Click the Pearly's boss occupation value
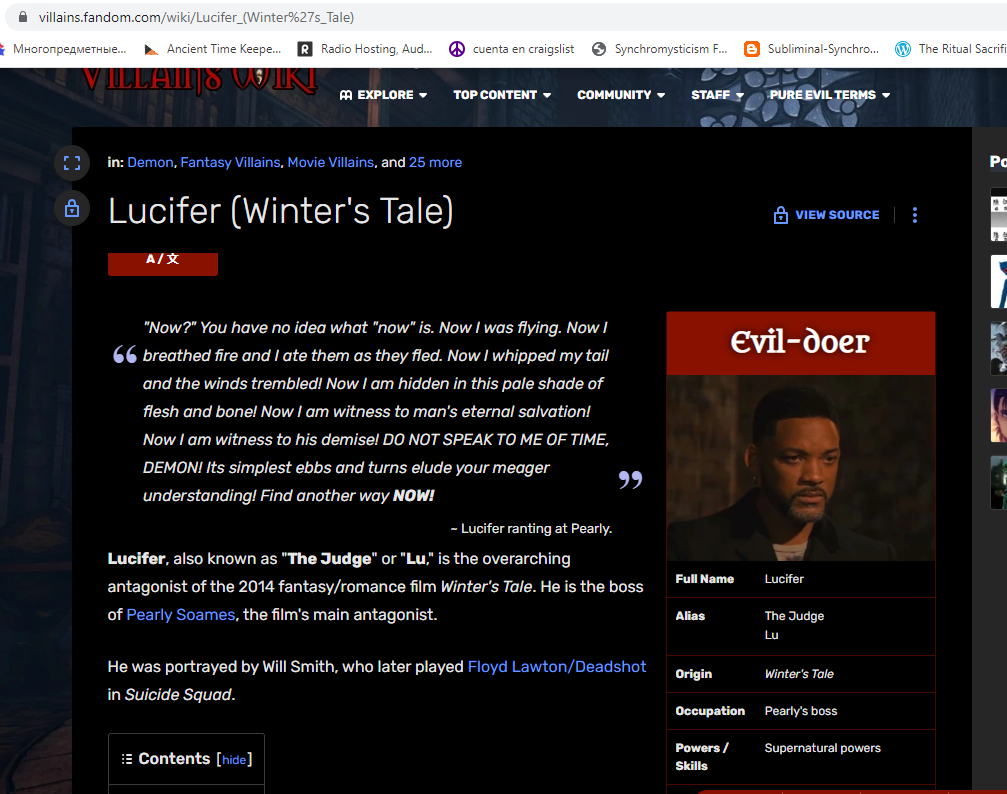The width and height of the screenshot is (1007, 794). click(x=801, y=711)
